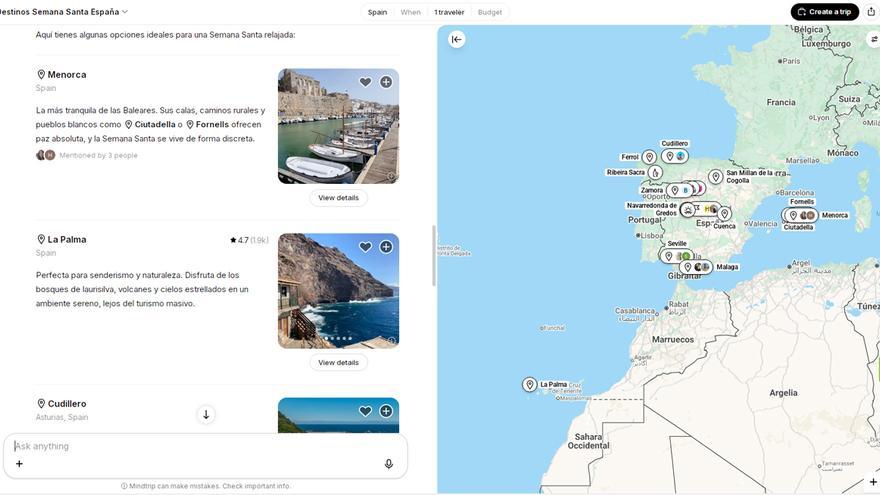Click the share icon in top-right corner
The image size is (880, 495).
pyautogui.click(x=870, y=12)
